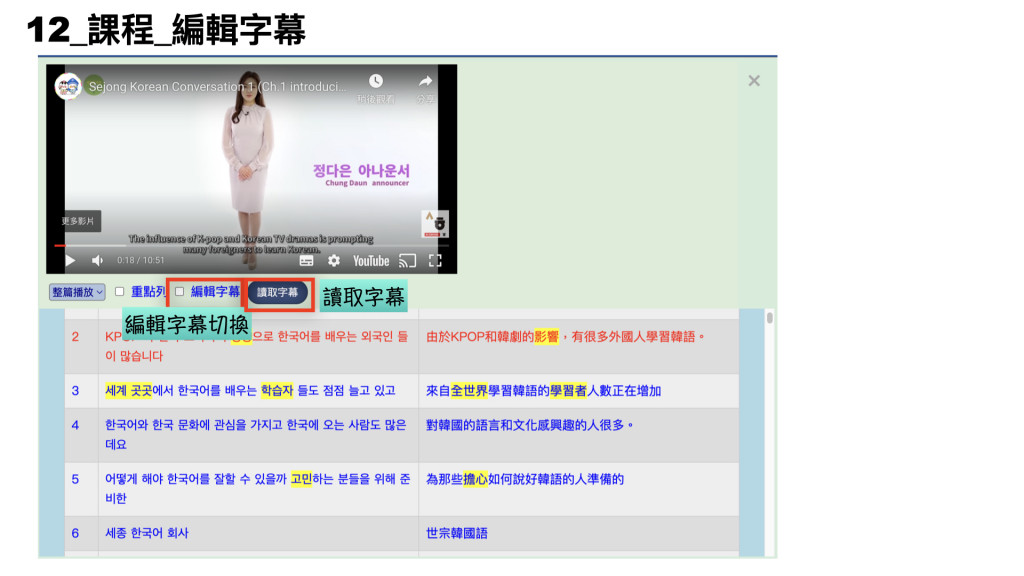1024x576 pixels.
Task: Seek on the video progress bar
Action: click(251, 246)
